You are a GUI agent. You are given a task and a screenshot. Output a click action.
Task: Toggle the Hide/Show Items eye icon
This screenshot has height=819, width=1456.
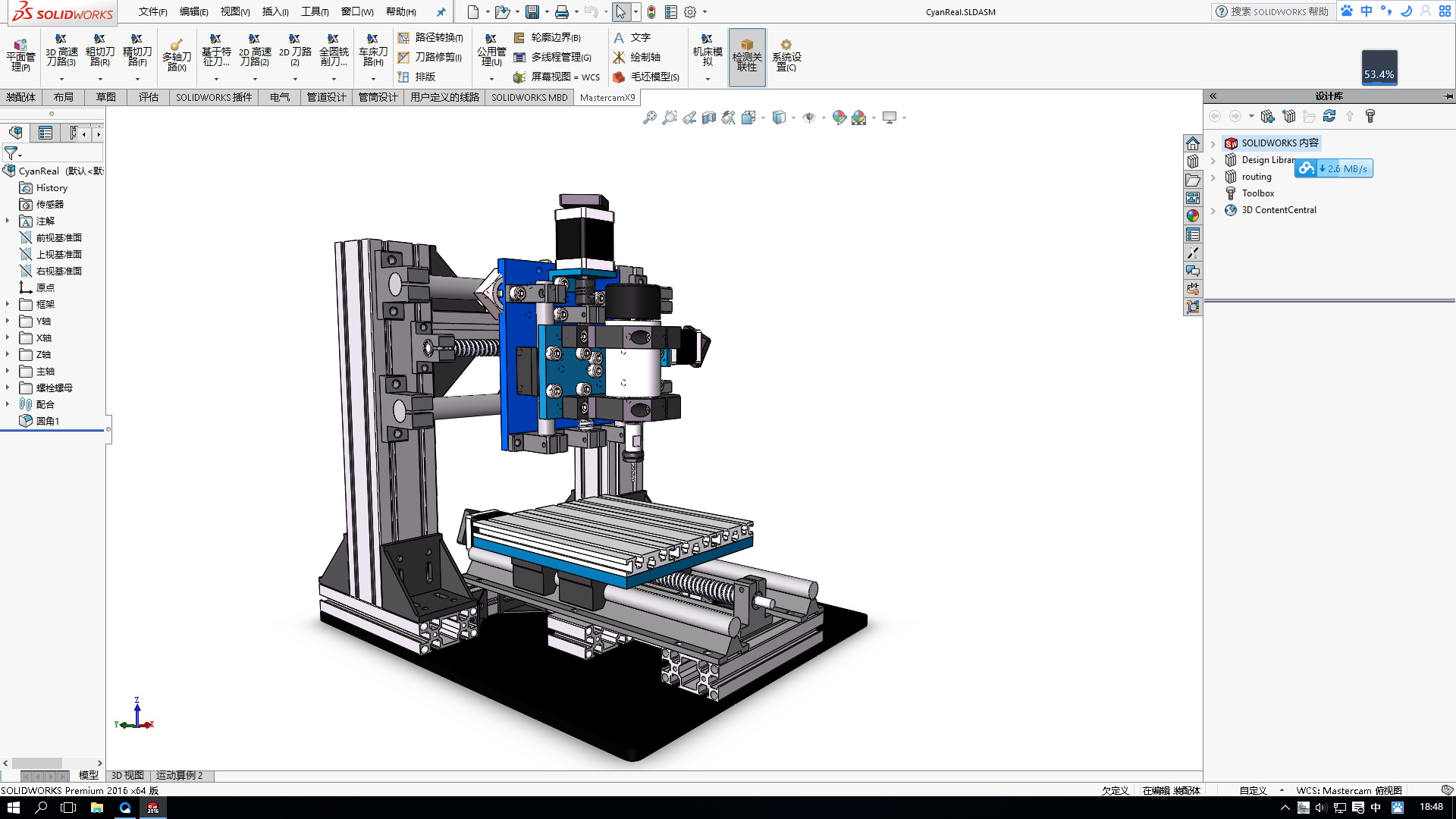click(x=809, y=118)
